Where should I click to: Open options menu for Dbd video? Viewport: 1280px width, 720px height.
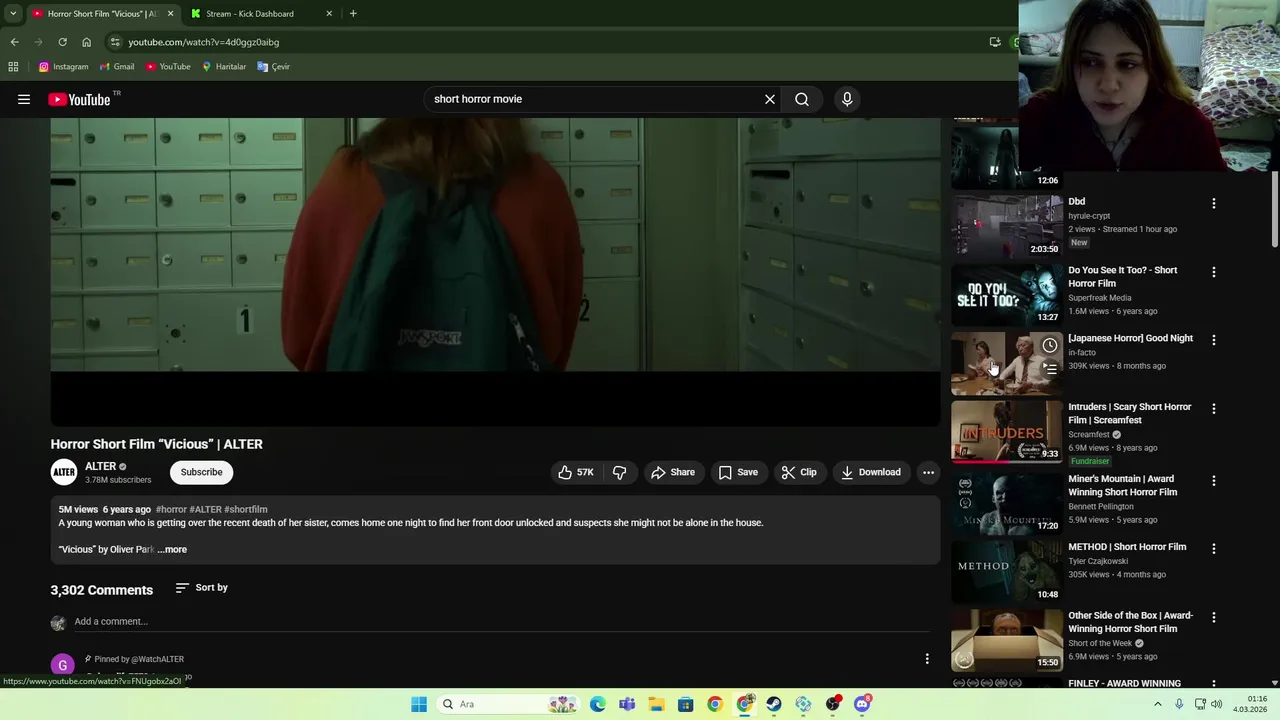[x=1214, y=203]
